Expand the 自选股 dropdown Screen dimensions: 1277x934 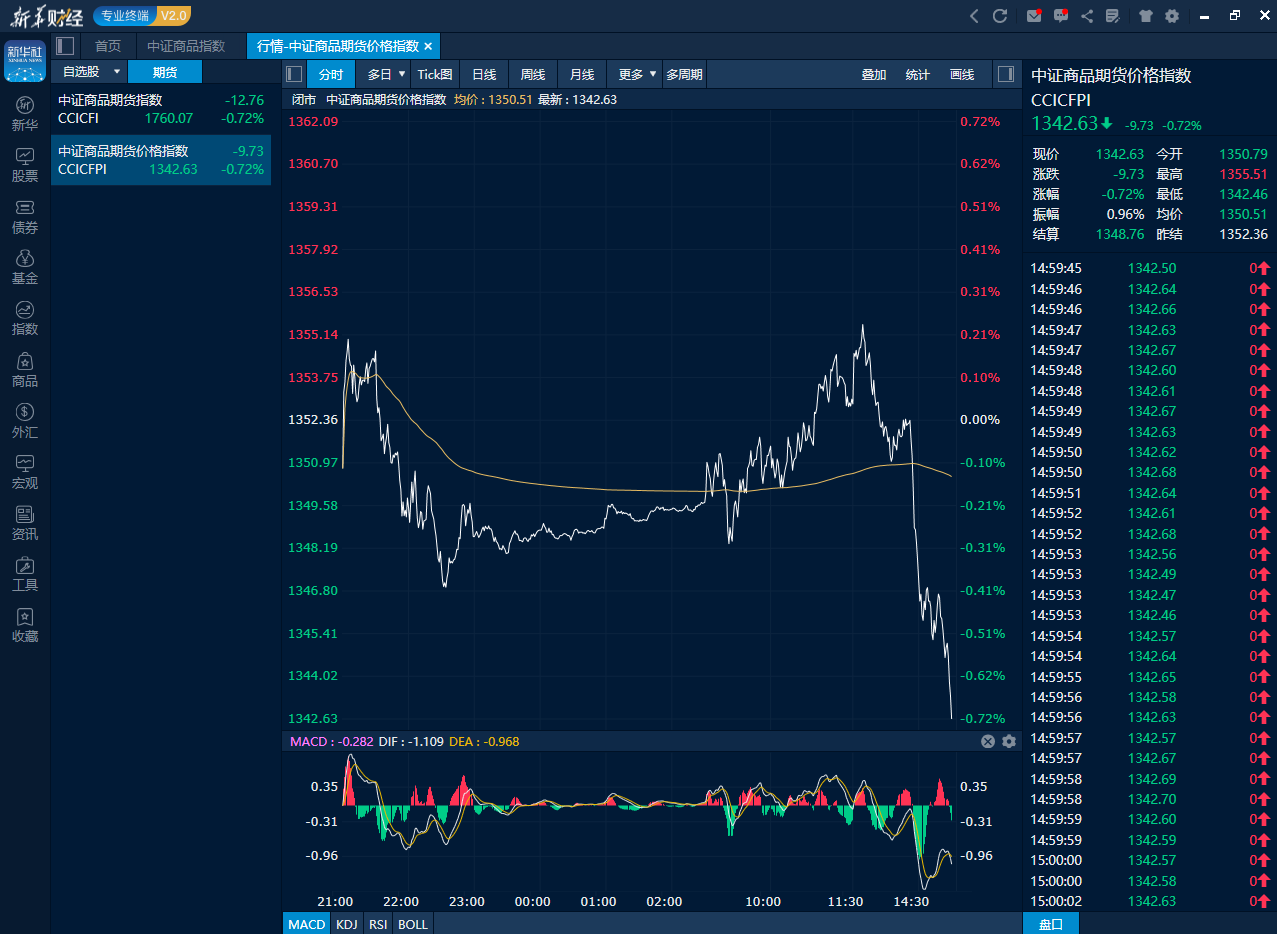tap(116, 72)
